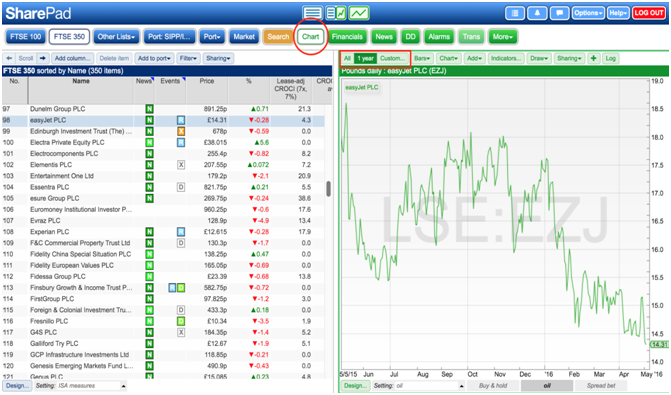Screen dimensions: 671x395
Task: Open X event icon for G4S PLC
Action: tap(181, 333)
